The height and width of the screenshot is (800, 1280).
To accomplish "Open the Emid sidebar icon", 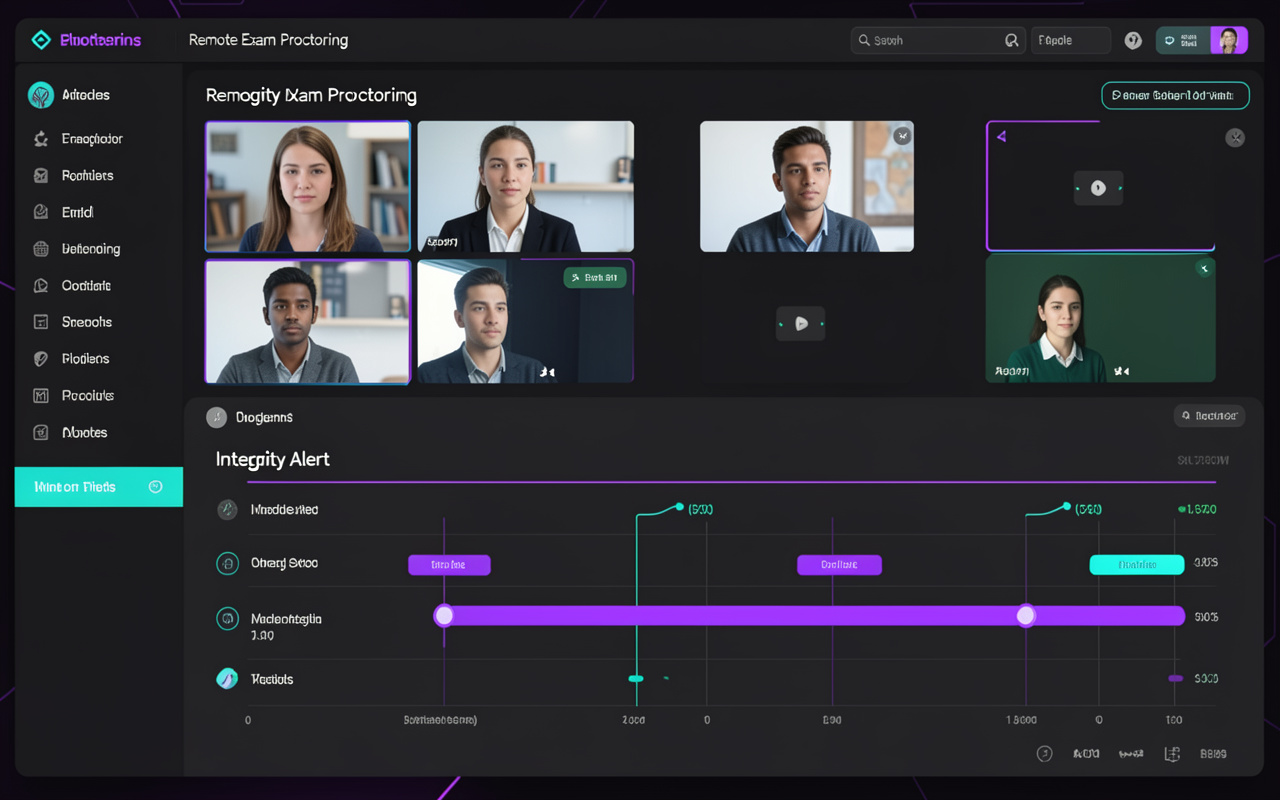I will pyautogui.click(x=41, y=212).
